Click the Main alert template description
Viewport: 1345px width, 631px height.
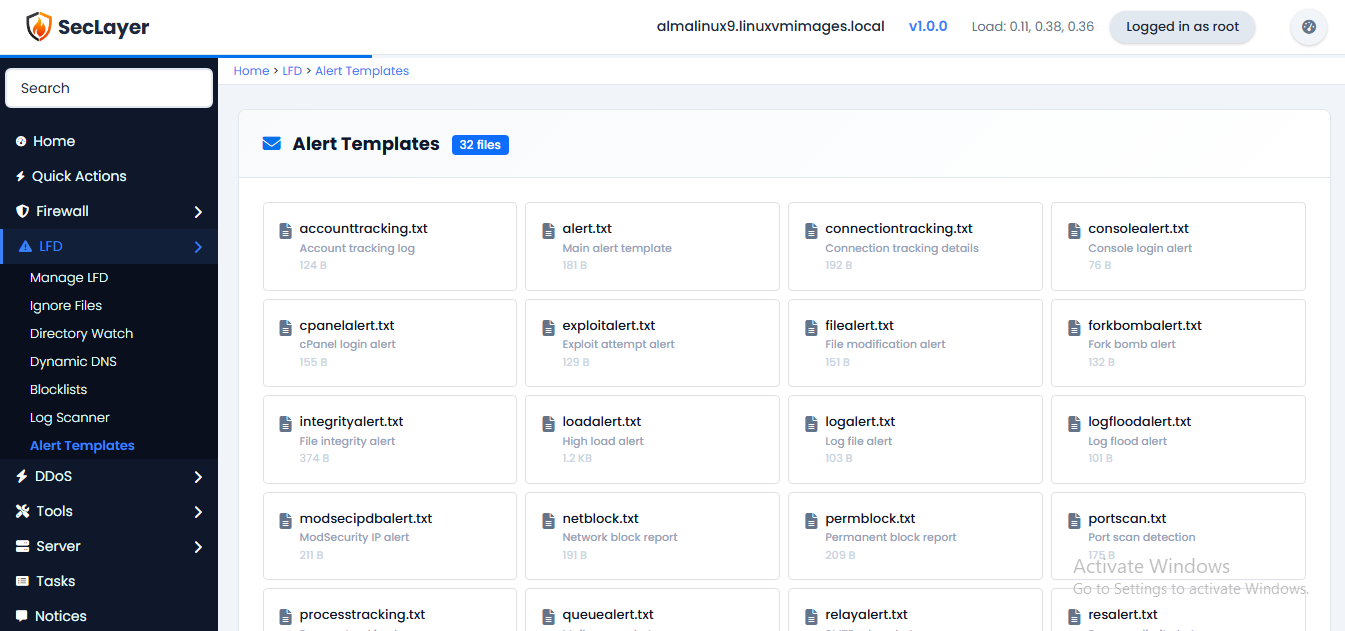click(617, 248)
